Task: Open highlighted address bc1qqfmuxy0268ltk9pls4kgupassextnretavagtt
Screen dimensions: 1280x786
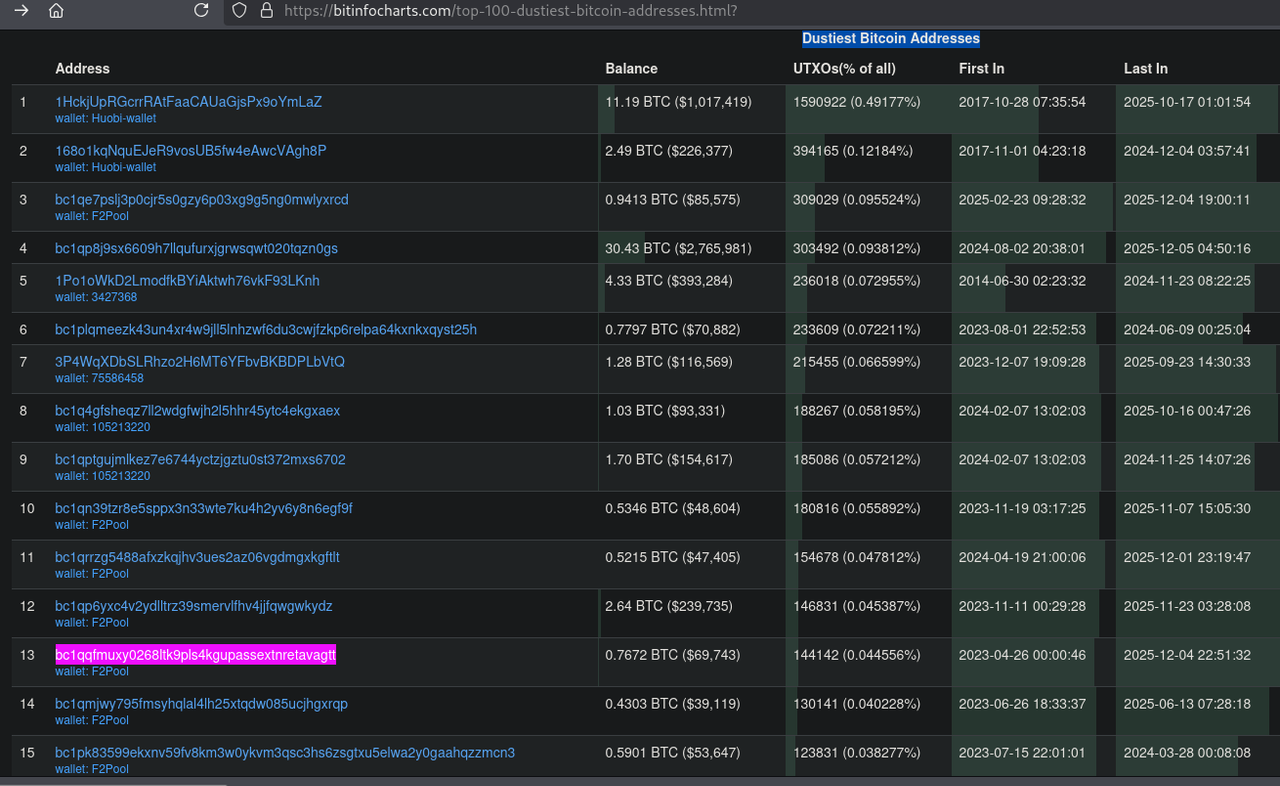Action: tap(196, 655)
